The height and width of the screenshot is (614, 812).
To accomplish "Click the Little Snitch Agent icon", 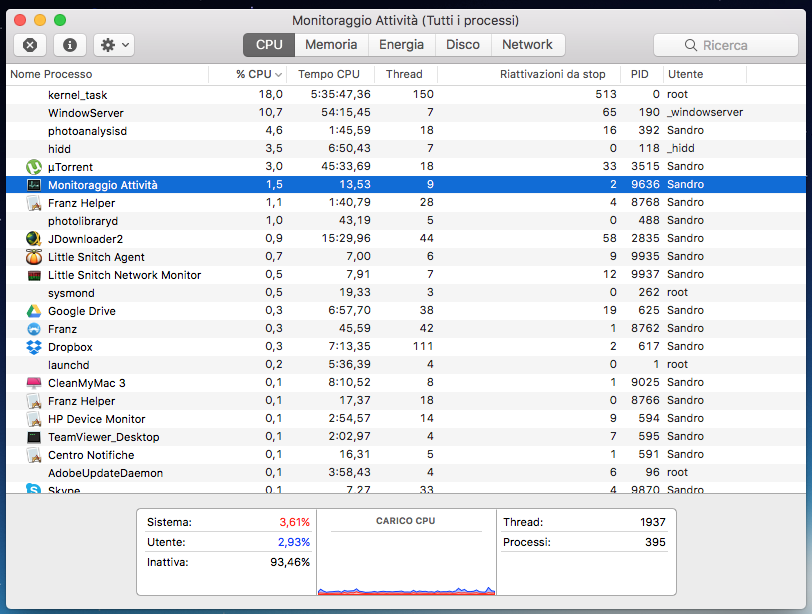I will click(x=34, y=257).
